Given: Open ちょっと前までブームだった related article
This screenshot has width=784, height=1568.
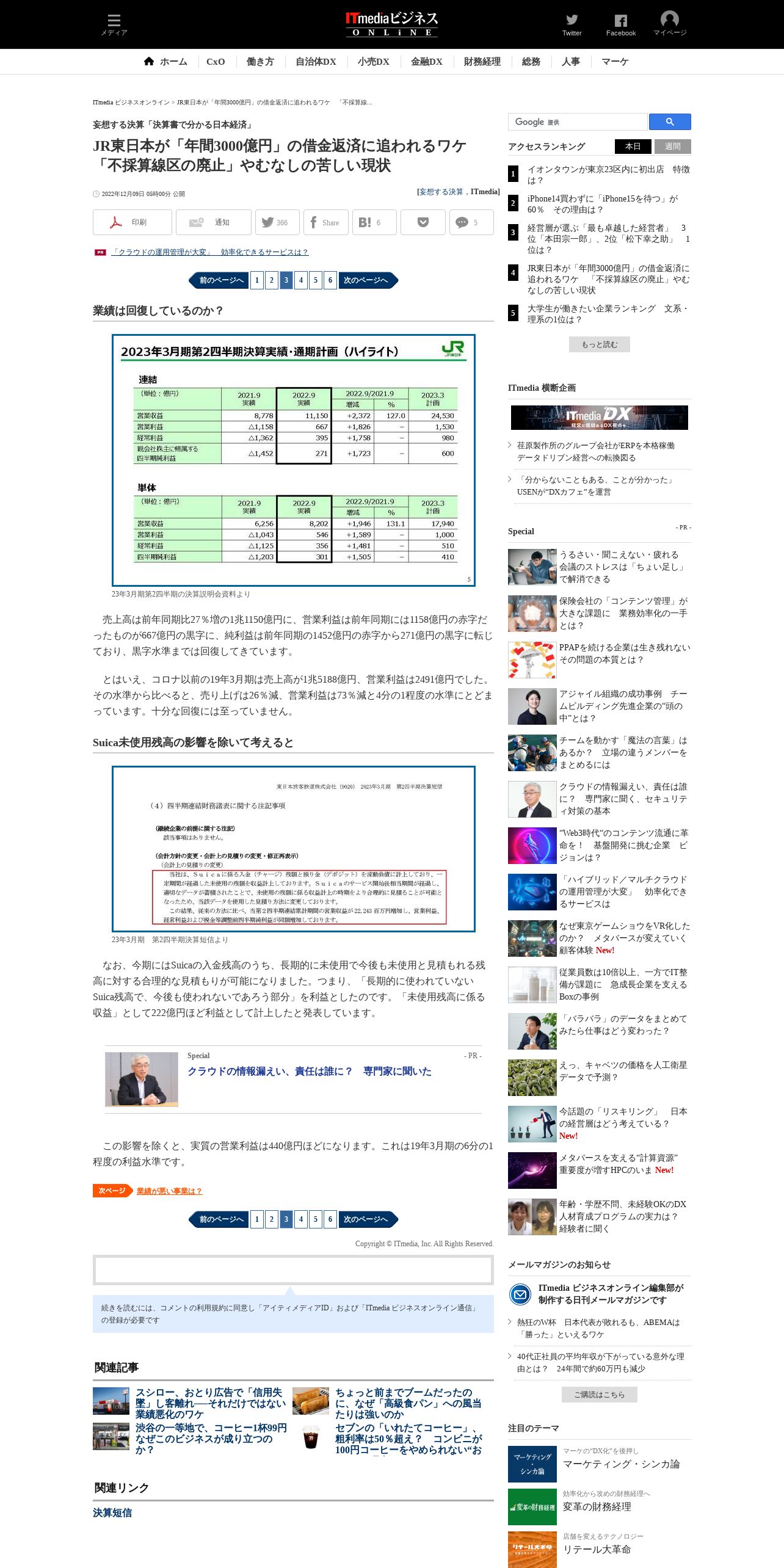Looking at the screenshot, I should (408, 1403).
